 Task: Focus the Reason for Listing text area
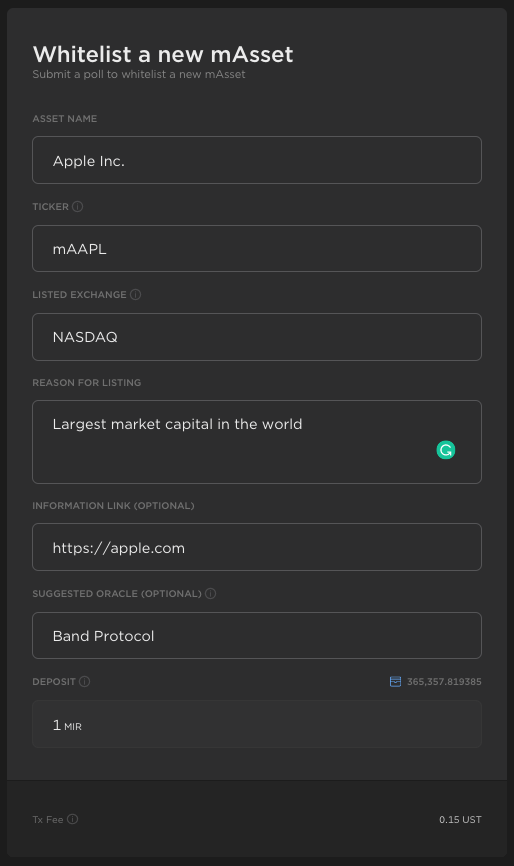(x=257, y=442)
